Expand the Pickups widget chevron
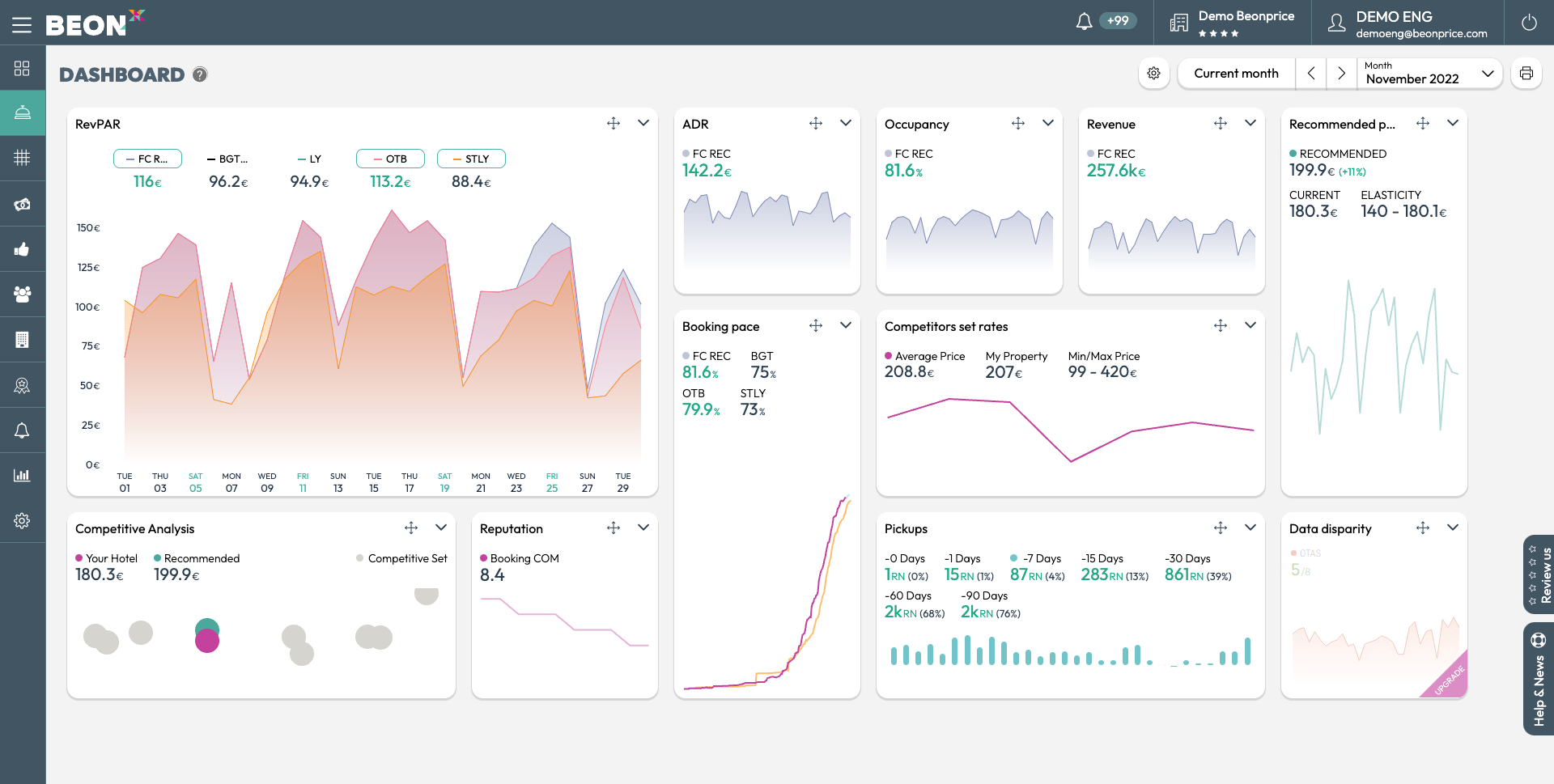1554x784 pixels. coord(1250,528)
